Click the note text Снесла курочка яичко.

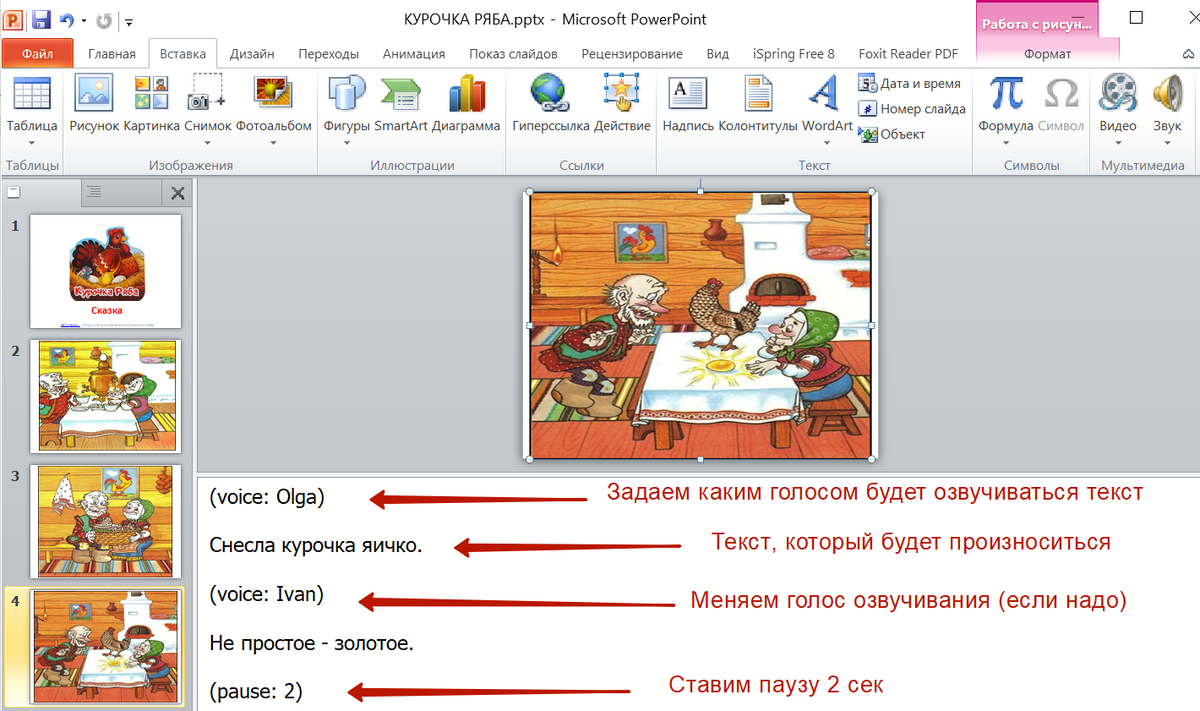click(316, 545)
